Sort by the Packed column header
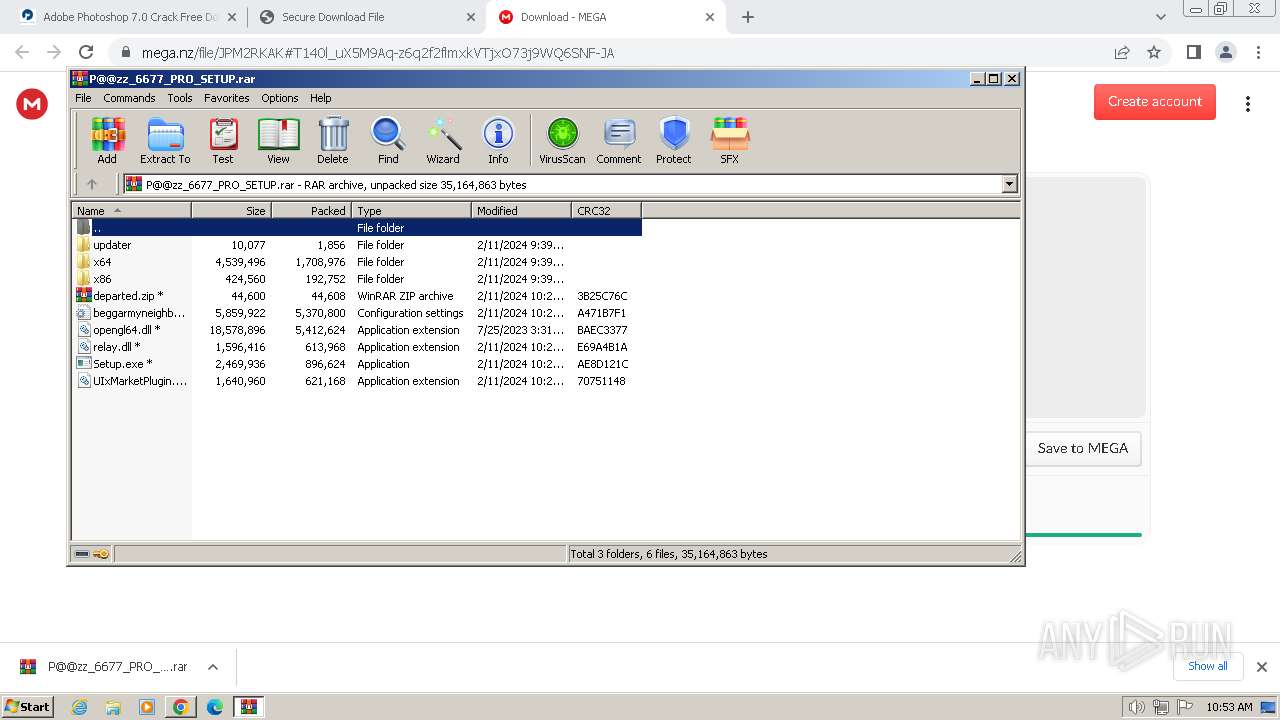1280x720 pixels. click(x=311, y=211)
